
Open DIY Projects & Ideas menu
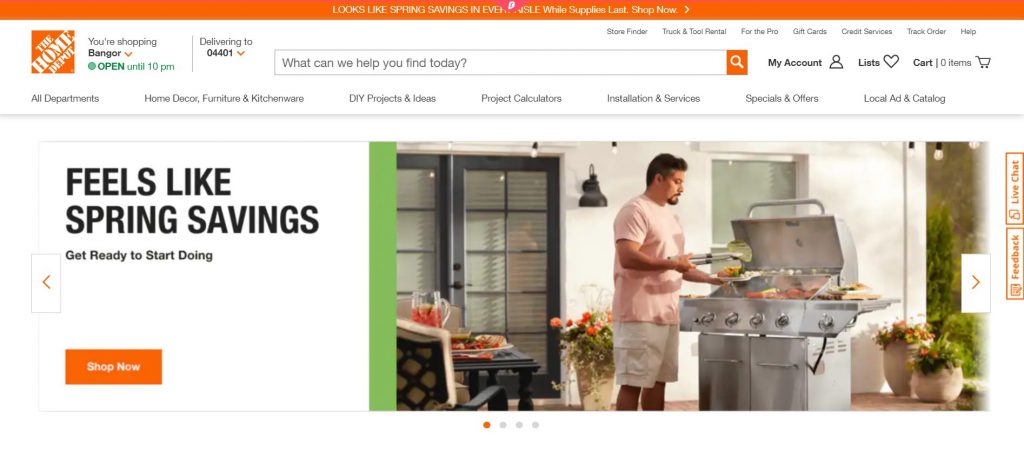tap(392, 99)
